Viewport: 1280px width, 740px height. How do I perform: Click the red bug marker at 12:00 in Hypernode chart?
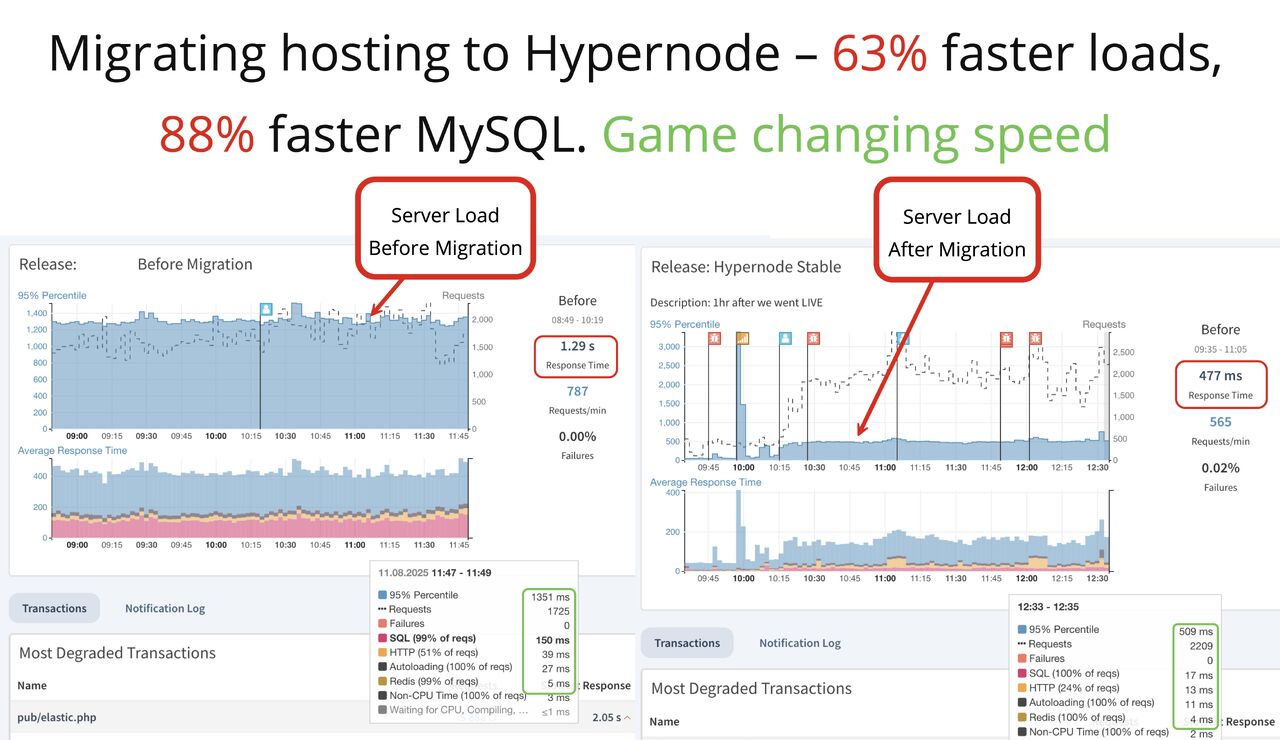(x=1035, y=339)
